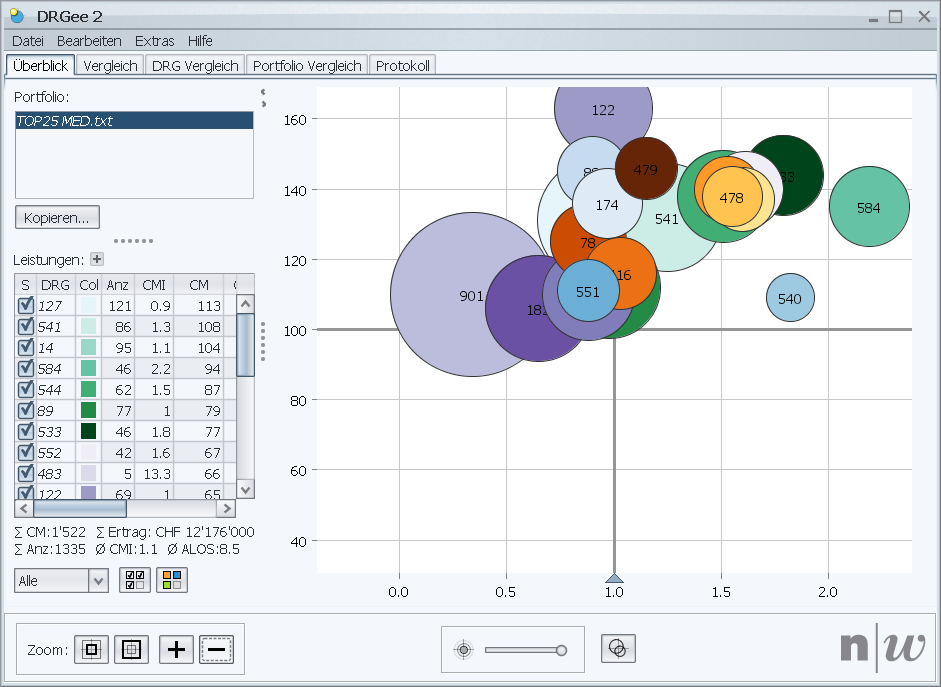Click the first zoom fit icon

pyautogui.click(x=91, y=649)
